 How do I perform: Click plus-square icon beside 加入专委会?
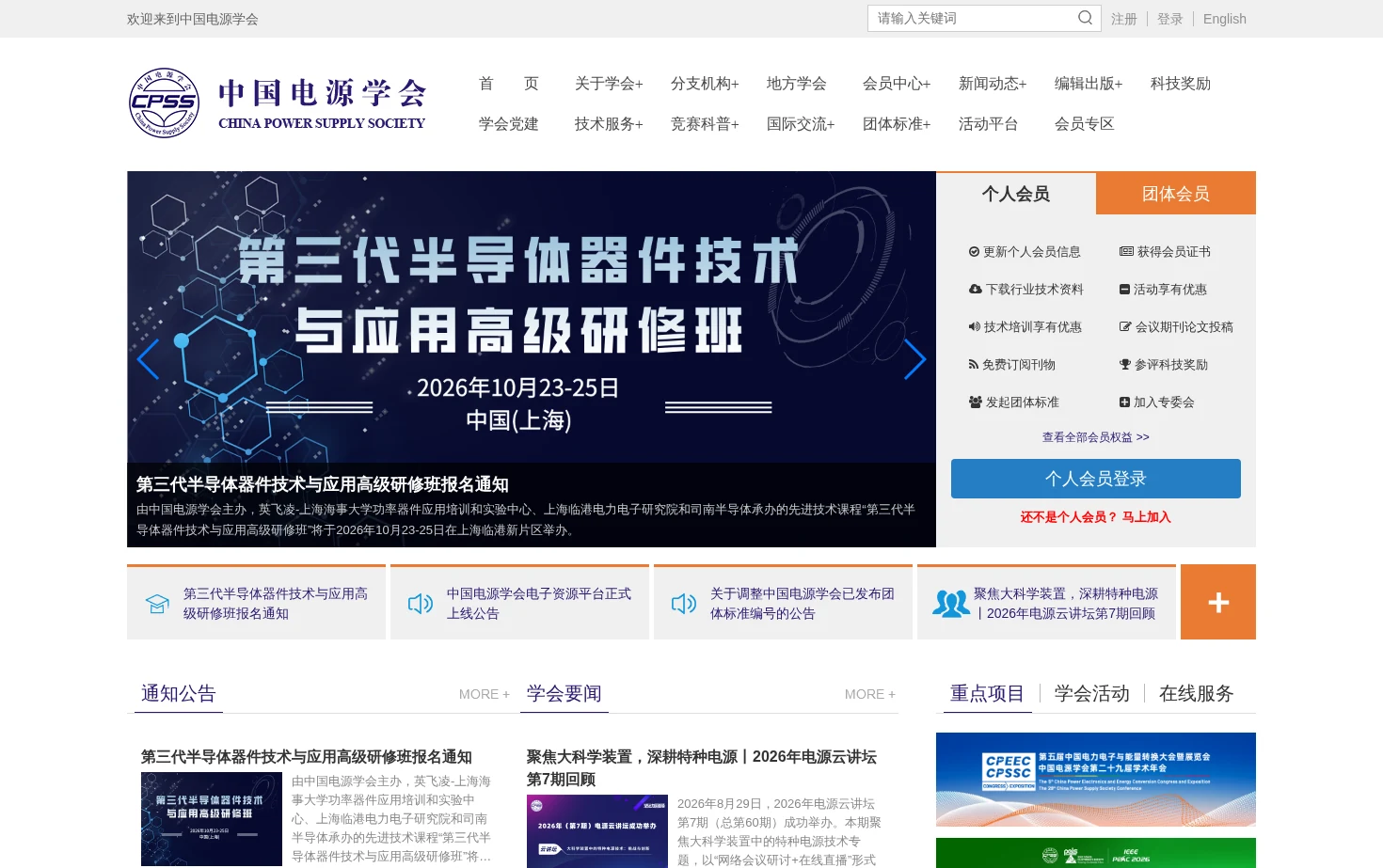click(1124, 402)
